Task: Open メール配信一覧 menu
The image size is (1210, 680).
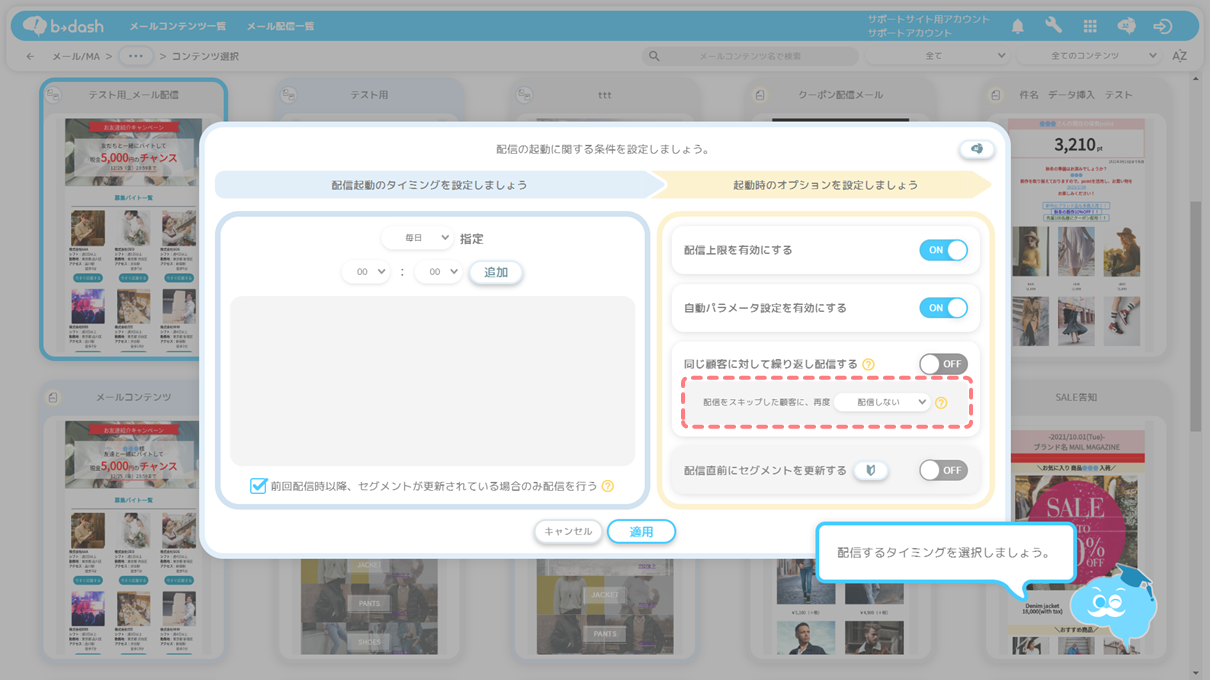Action: [280, 26]
